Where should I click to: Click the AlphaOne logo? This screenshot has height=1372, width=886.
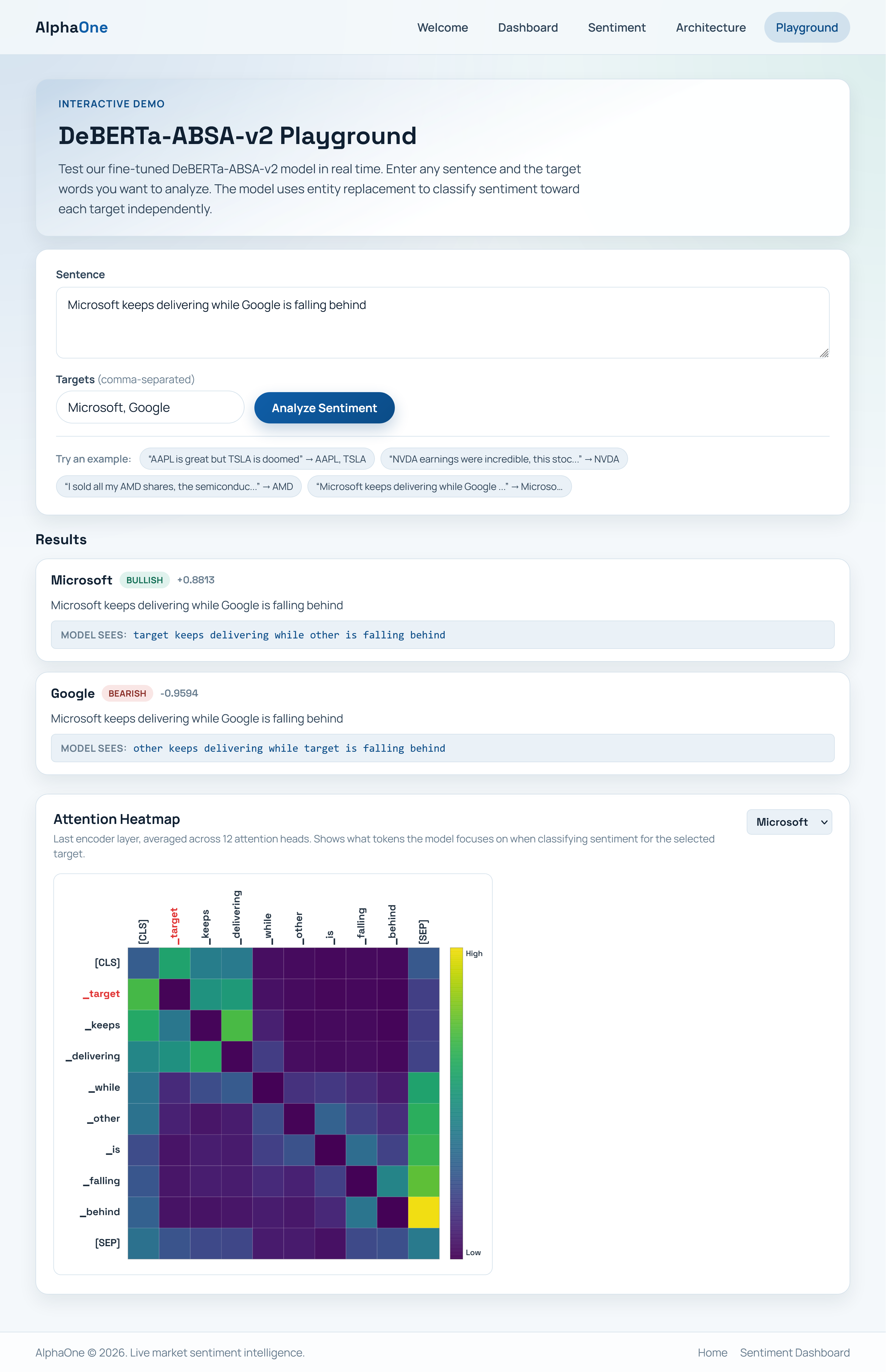71,27
